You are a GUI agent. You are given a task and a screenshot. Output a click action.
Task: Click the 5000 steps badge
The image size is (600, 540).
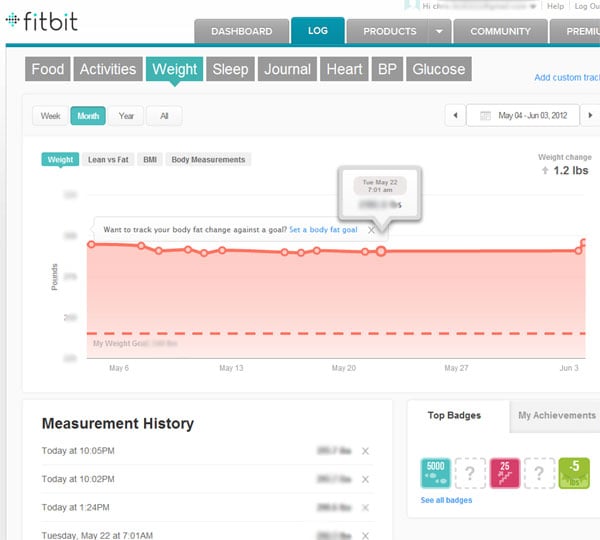point(436,473)
